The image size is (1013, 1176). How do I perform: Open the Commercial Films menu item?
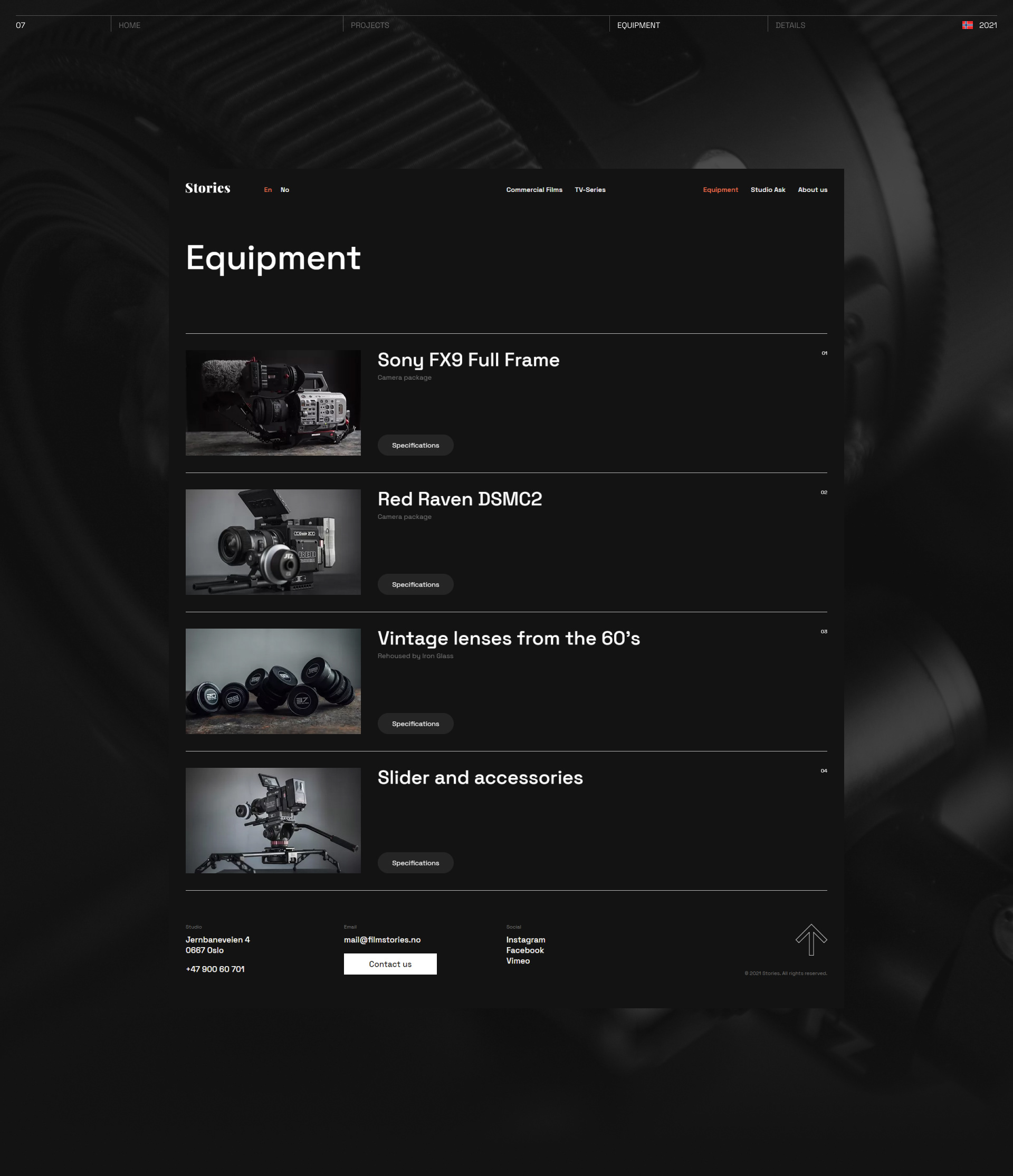point(534,189)
